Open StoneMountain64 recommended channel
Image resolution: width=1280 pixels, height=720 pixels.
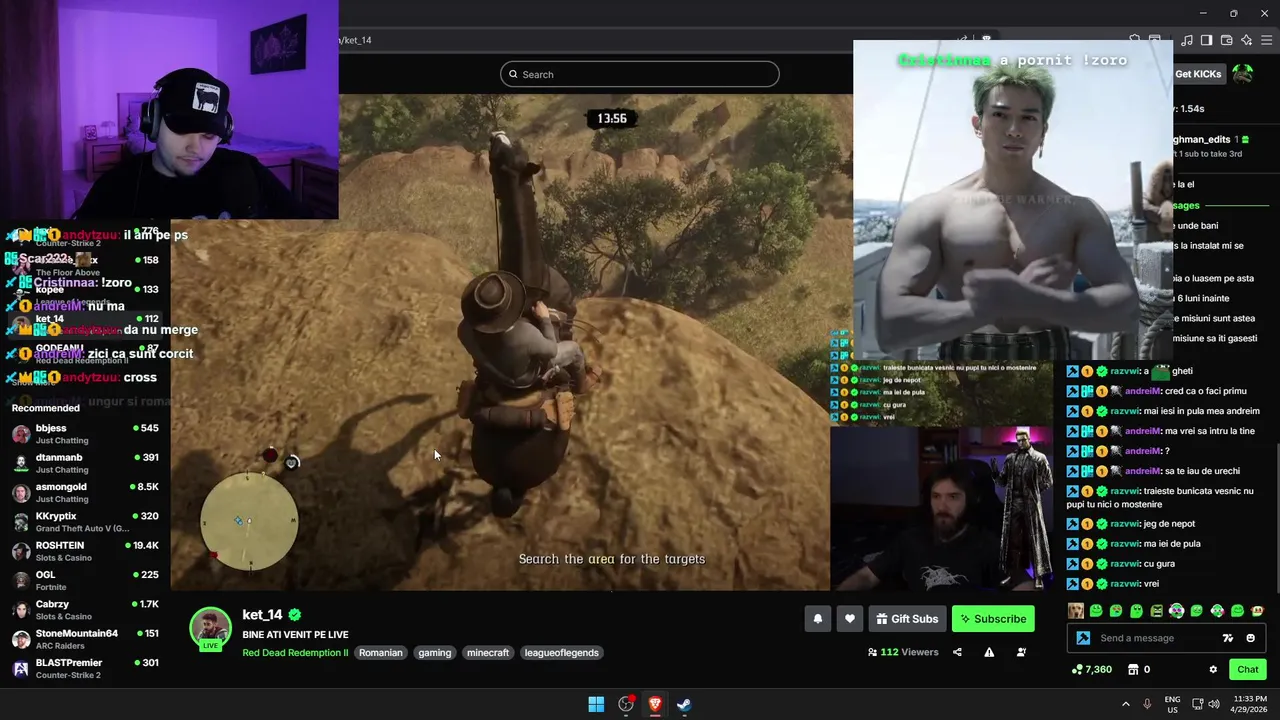[85, 639]
